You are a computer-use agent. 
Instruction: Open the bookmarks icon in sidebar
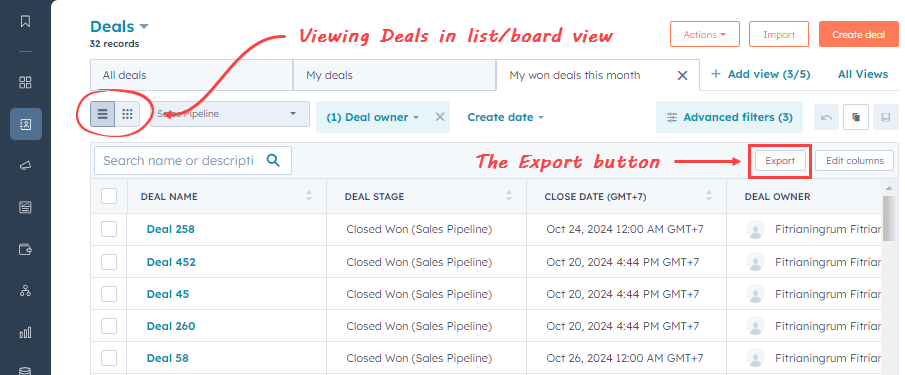tap(25, 21)
